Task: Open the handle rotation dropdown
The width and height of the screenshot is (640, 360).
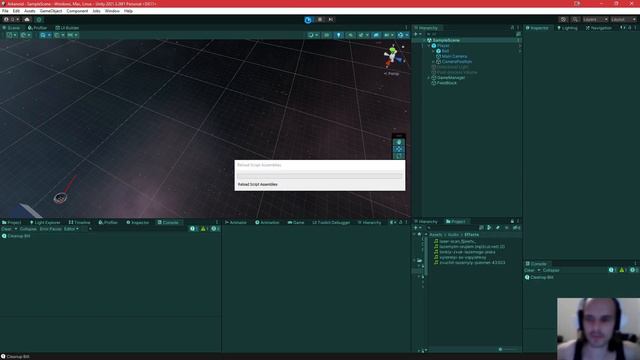Action: [26, 35]
